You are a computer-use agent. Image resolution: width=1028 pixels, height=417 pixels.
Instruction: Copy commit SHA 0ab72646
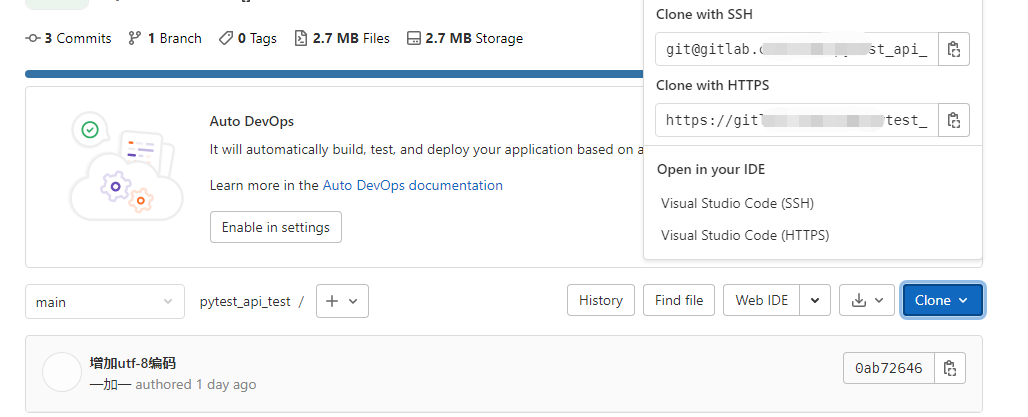(x=950, y=368)
